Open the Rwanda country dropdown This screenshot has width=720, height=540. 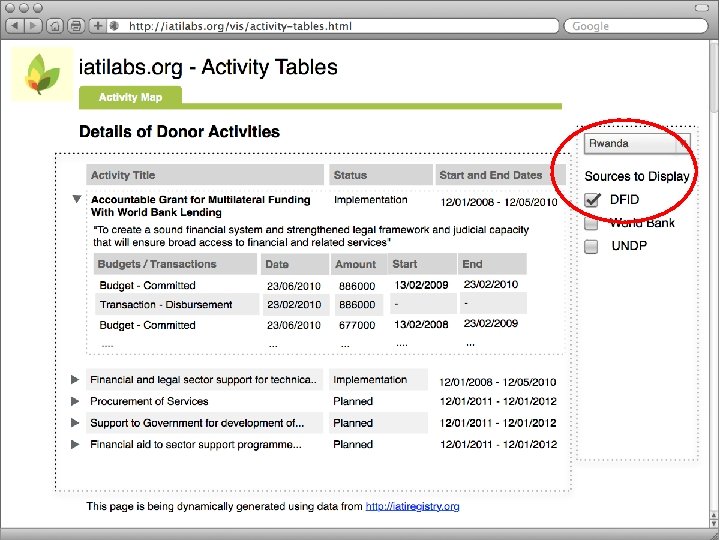636,143
